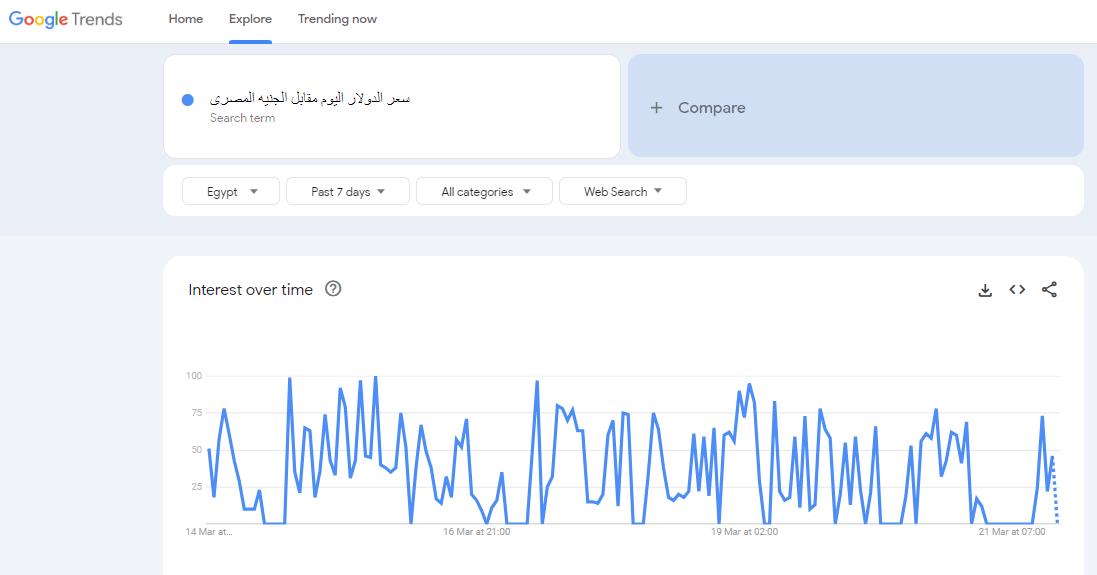Click the Google Trends logo
The image size is (1097, 575).
66,19
